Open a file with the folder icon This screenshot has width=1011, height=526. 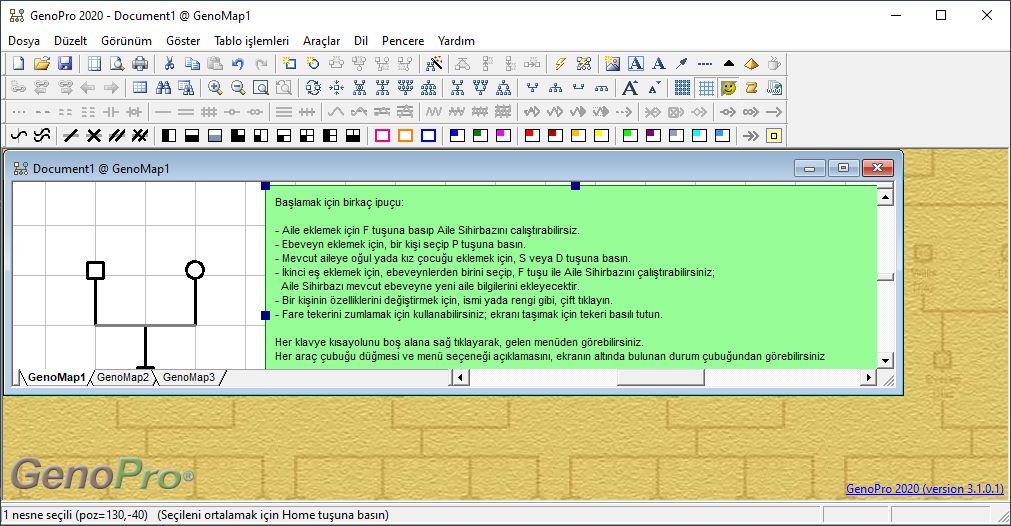pos(41,63)
